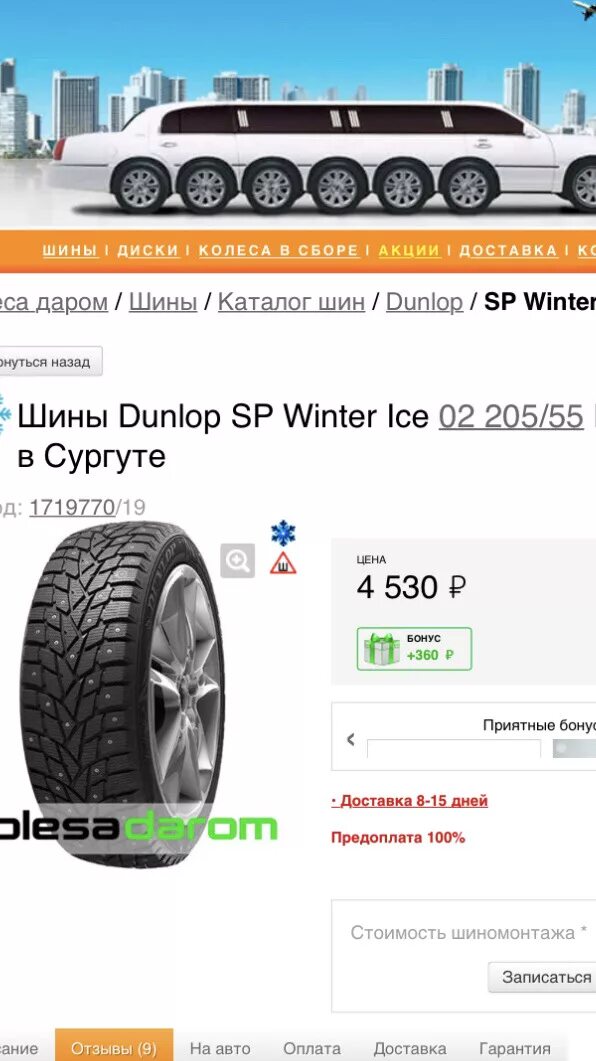The height and width of the screenshot is (1061, 596).
Task: Click the magnifier zoom icon on tire image
Action: (x=237, y=560)
